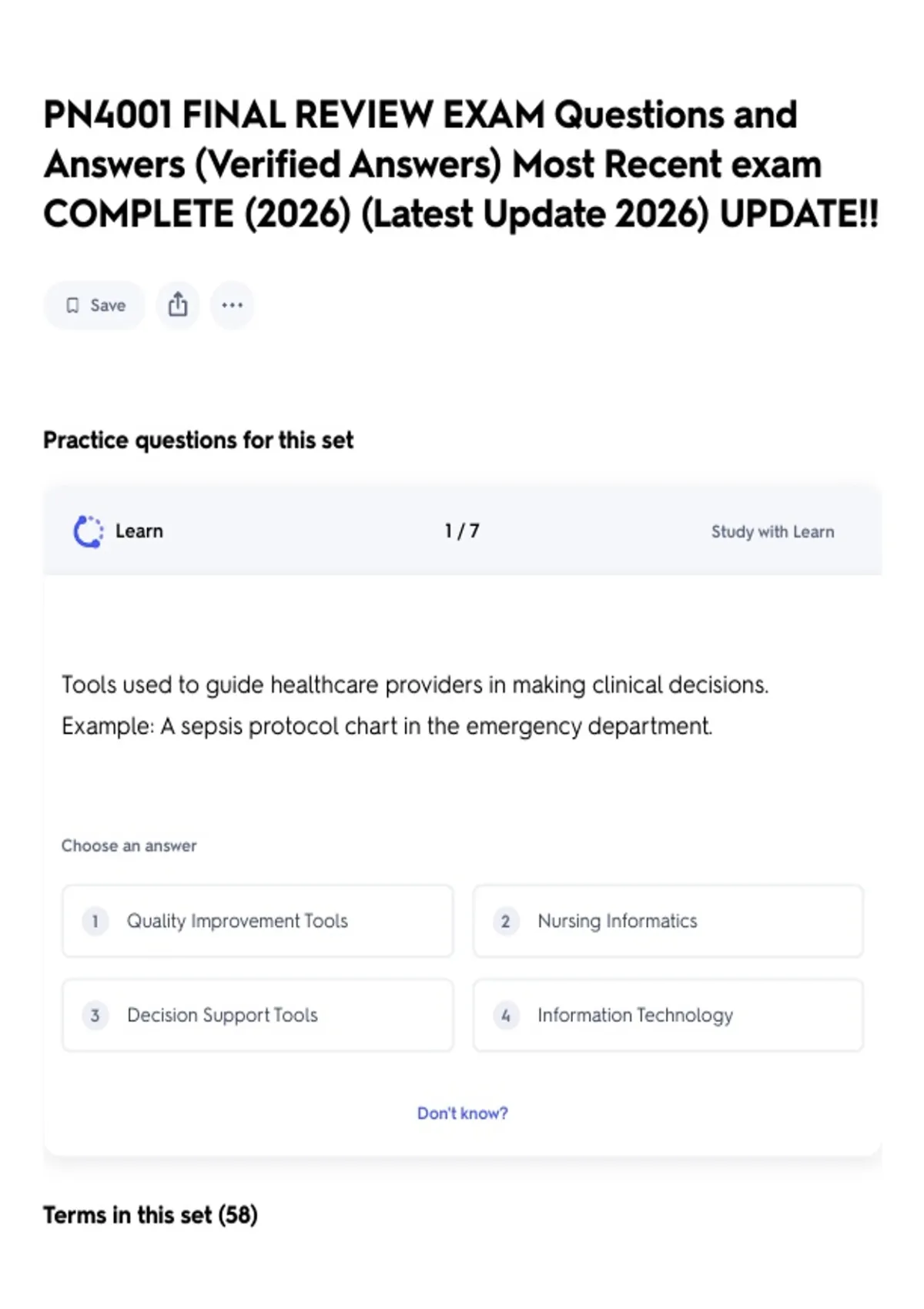
Task: Click the Study with Learn link
Action: coord(772,532)
